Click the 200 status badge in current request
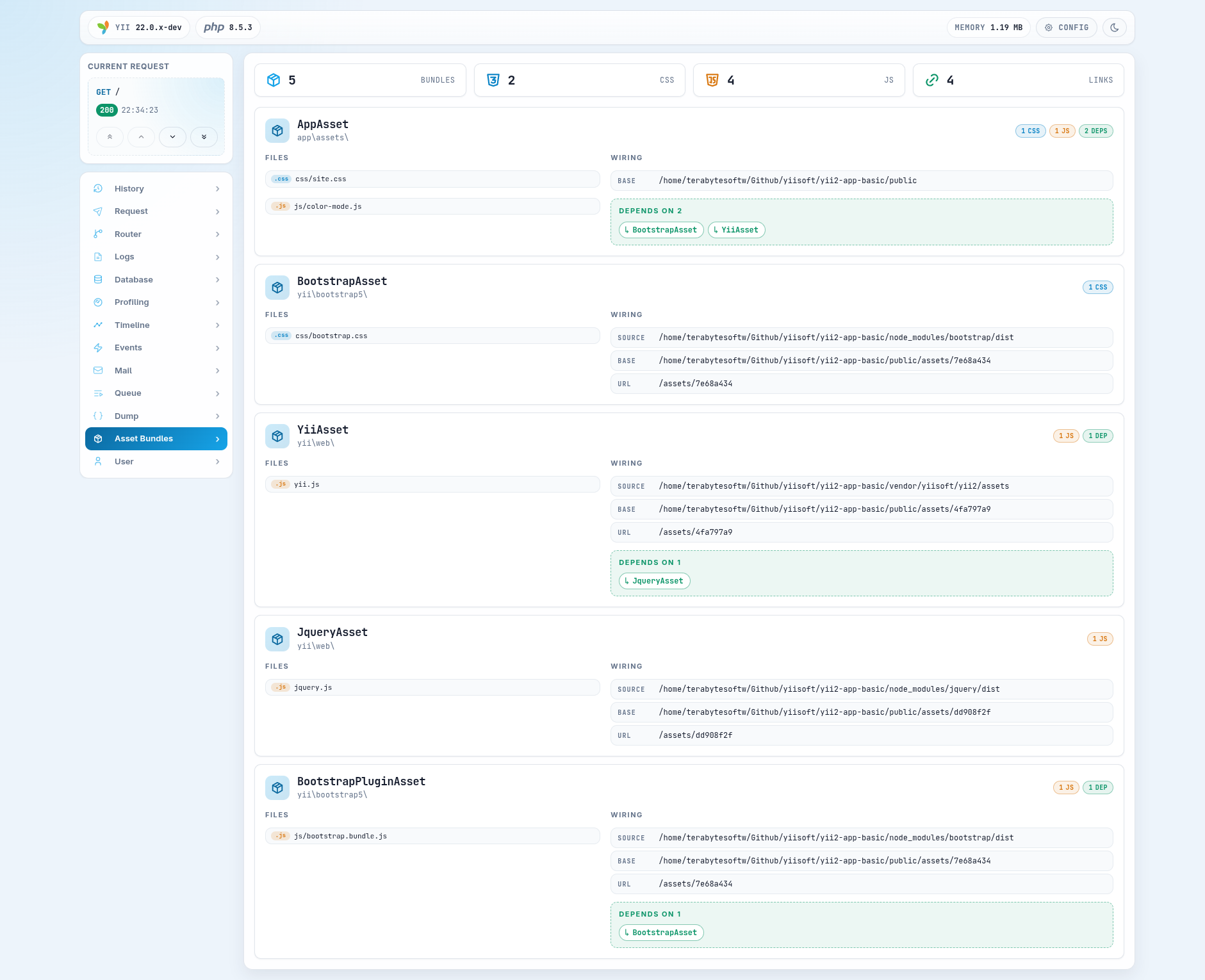Image resolution: width=1205 pixels, height=980 pixels. click(x=107, y=110)
